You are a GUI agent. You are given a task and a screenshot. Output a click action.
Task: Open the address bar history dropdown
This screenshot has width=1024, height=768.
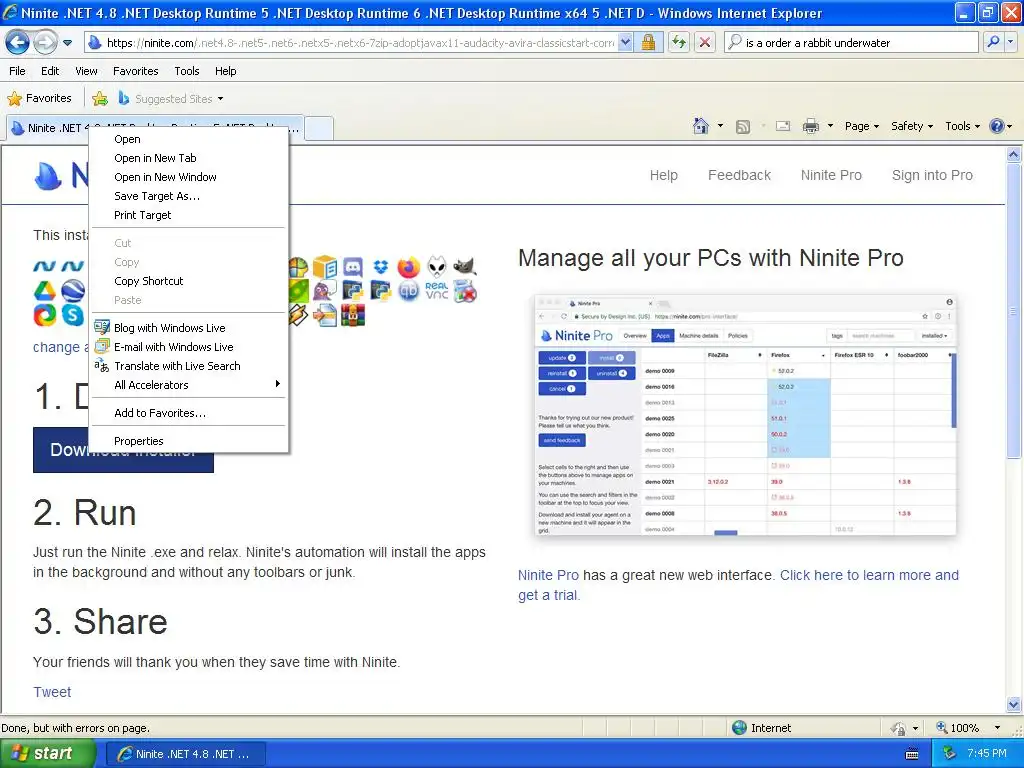626,42
